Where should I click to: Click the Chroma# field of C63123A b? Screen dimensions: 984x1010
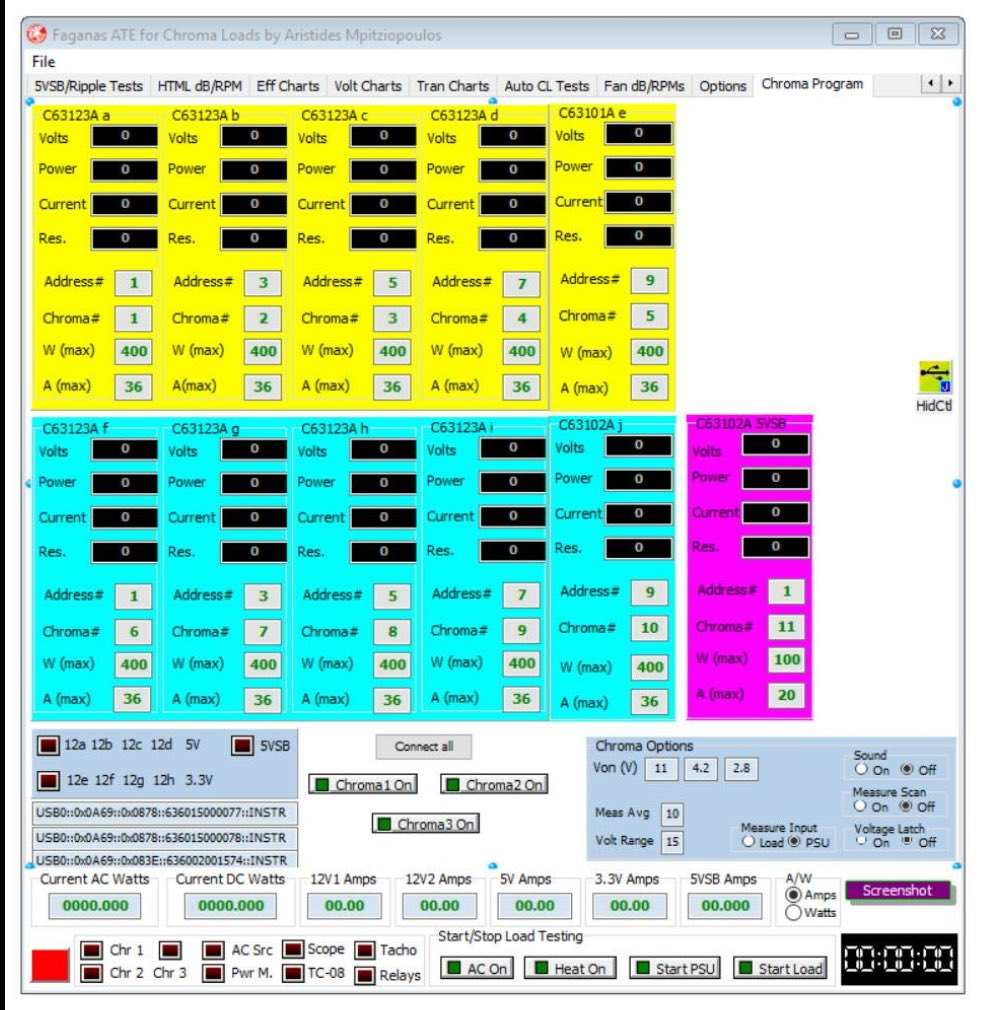pos(263,318)
